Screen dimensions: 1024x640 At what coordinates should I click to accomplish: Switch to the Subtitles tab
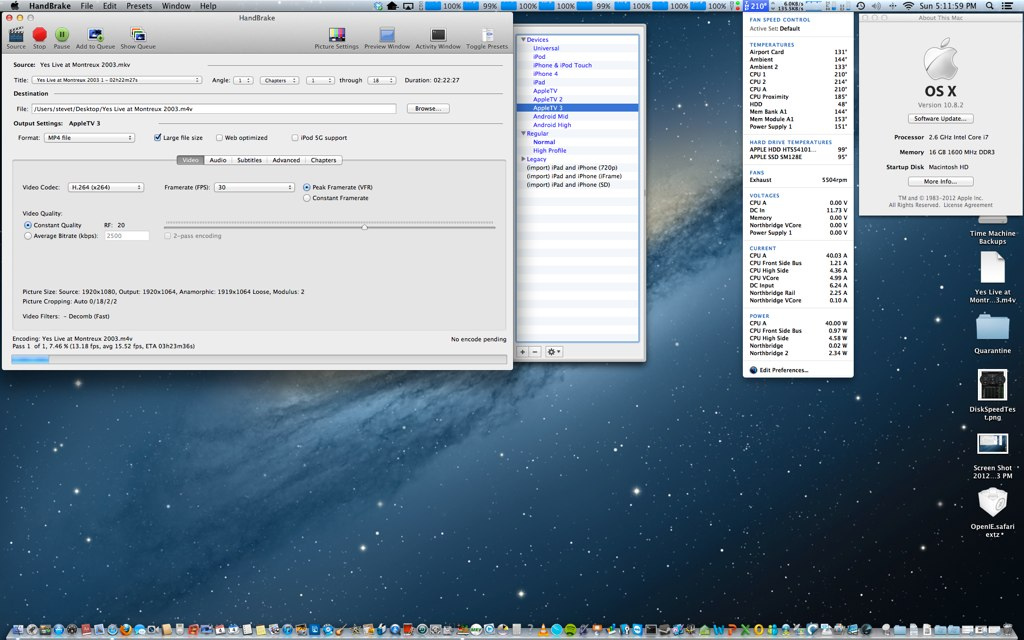coord(249,160)
